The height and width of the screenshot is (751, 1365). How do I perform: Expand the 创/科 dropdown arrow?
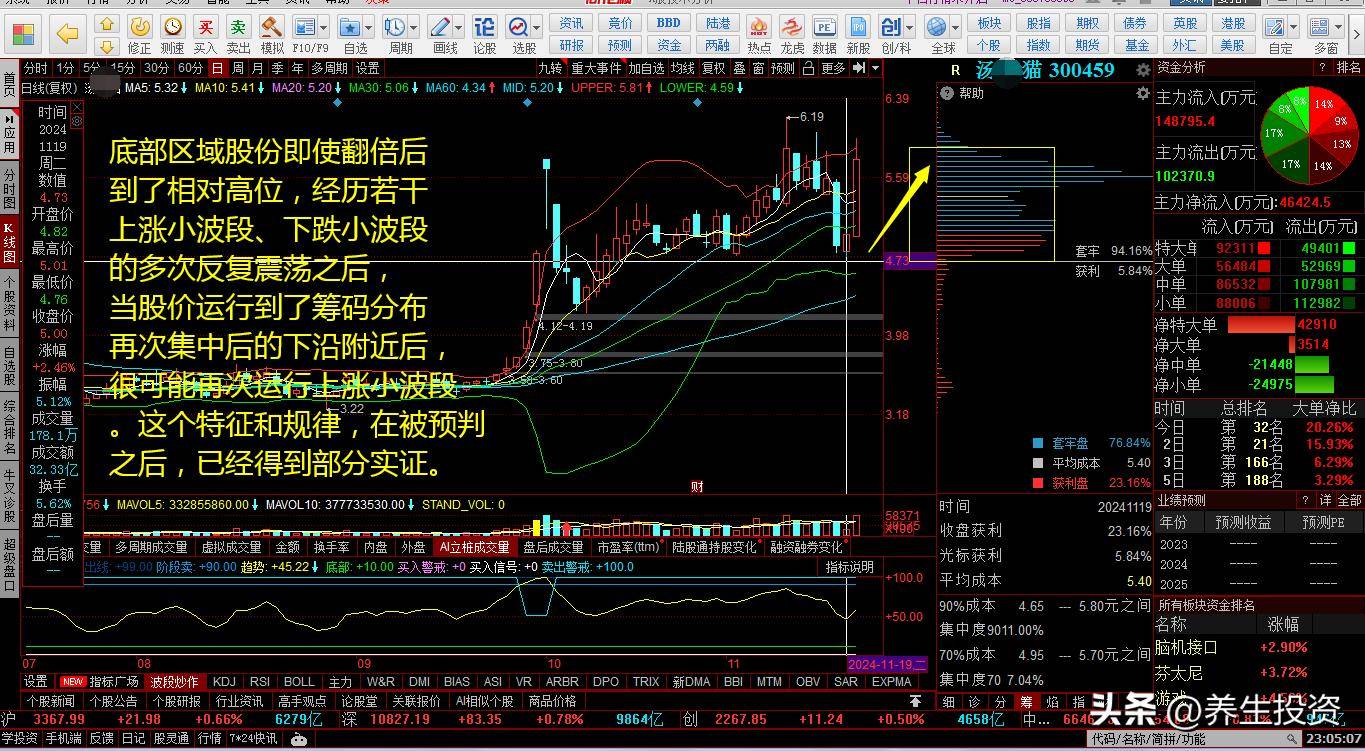coord(911,25)
